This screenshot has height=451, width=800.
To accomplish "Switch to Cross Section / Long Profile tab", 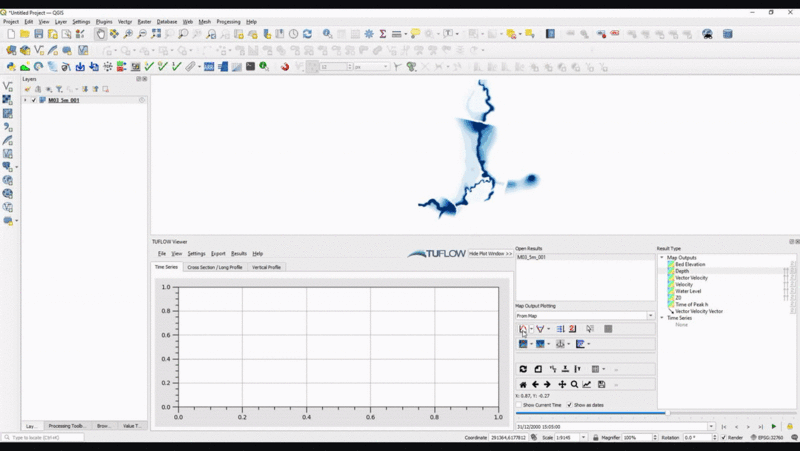I will pos(215,267).
